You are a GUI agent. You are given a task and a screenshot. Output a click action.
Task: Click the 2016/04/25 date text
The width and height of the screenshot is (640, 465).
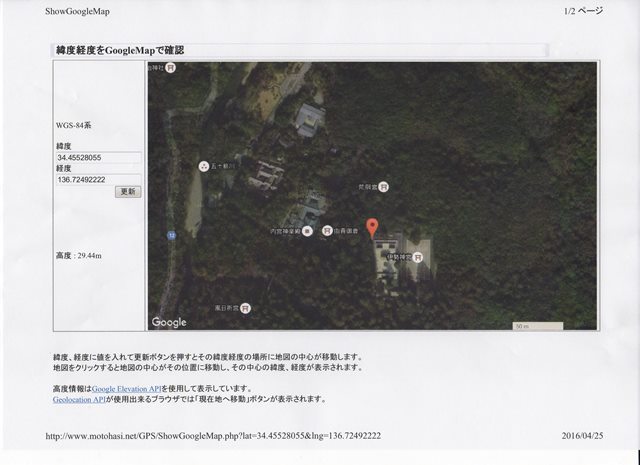pos(582,436)
